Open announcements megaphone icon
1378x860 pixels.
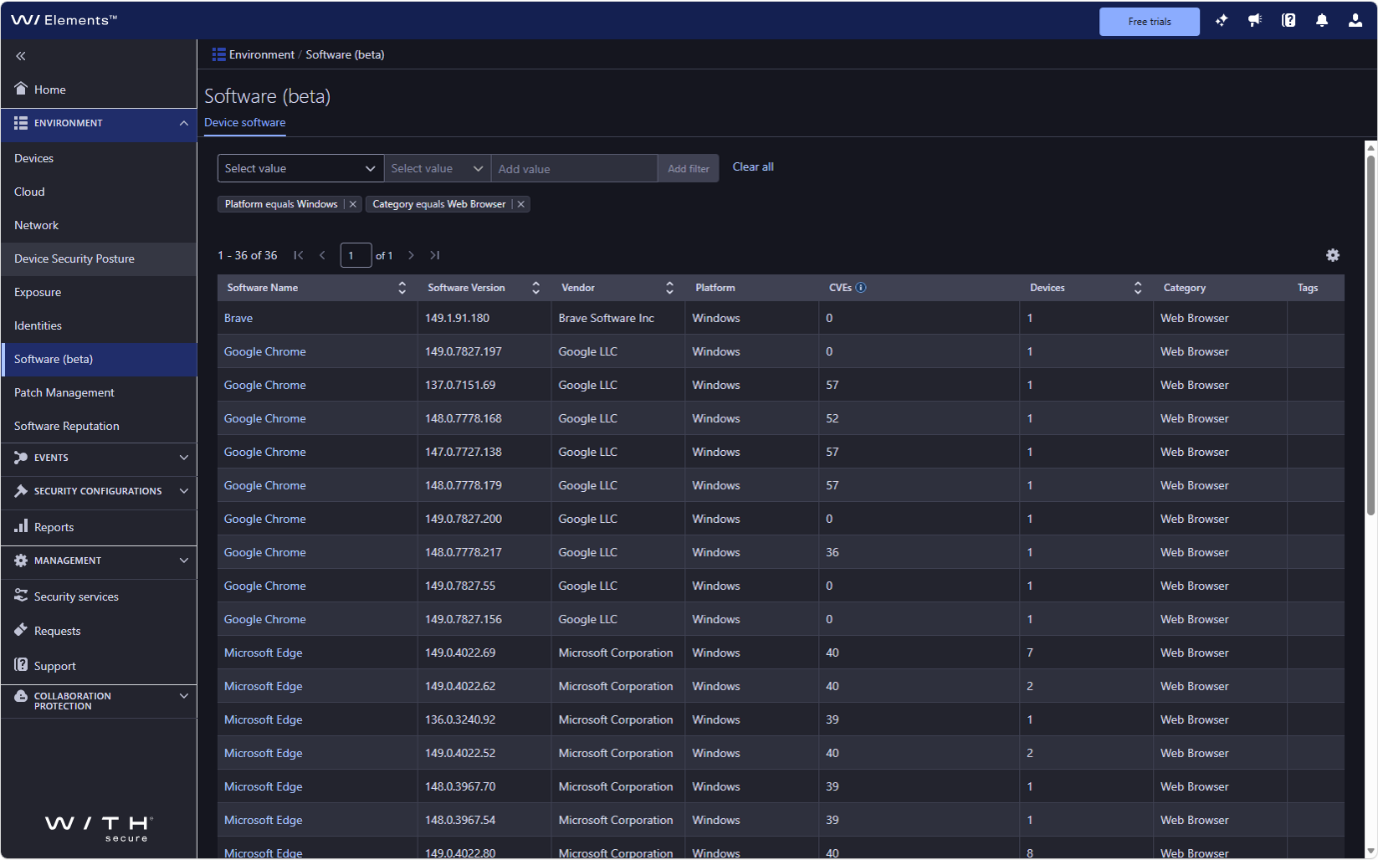pyautogui.click(x=1255, y=21)
